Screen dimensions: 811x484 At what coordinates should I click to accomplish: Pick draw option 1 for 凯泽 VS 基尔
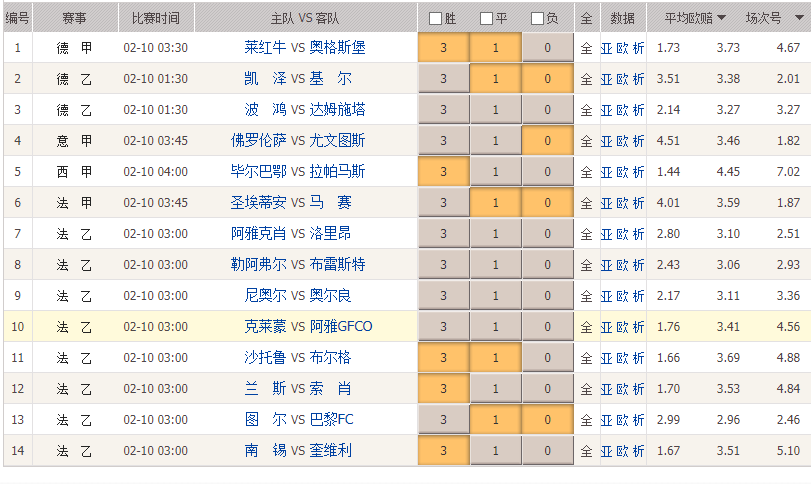[x=495, y=79]
